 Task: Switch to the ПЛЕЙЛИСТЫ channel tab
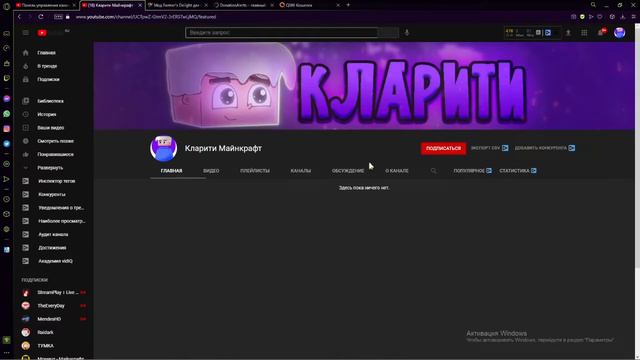pos(255,171)
